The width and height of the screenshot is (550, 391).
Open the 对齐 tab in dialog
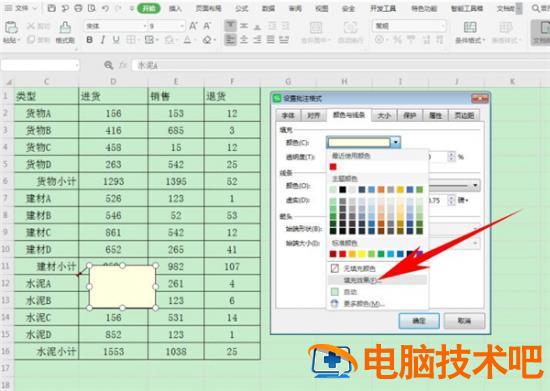pyautogui.click(x=314, y=115)
